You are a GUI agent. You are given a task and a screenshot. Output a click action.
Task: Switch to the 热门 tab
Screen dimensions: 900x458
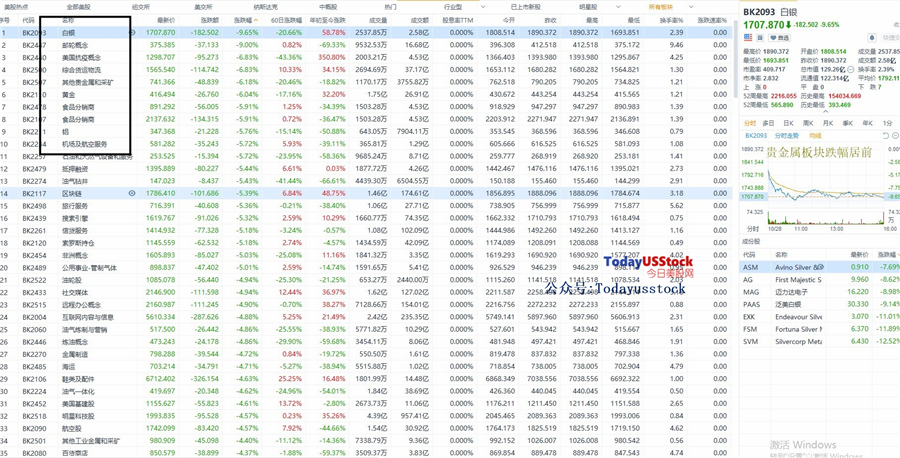pyautogui.click(x=390, y=7)
